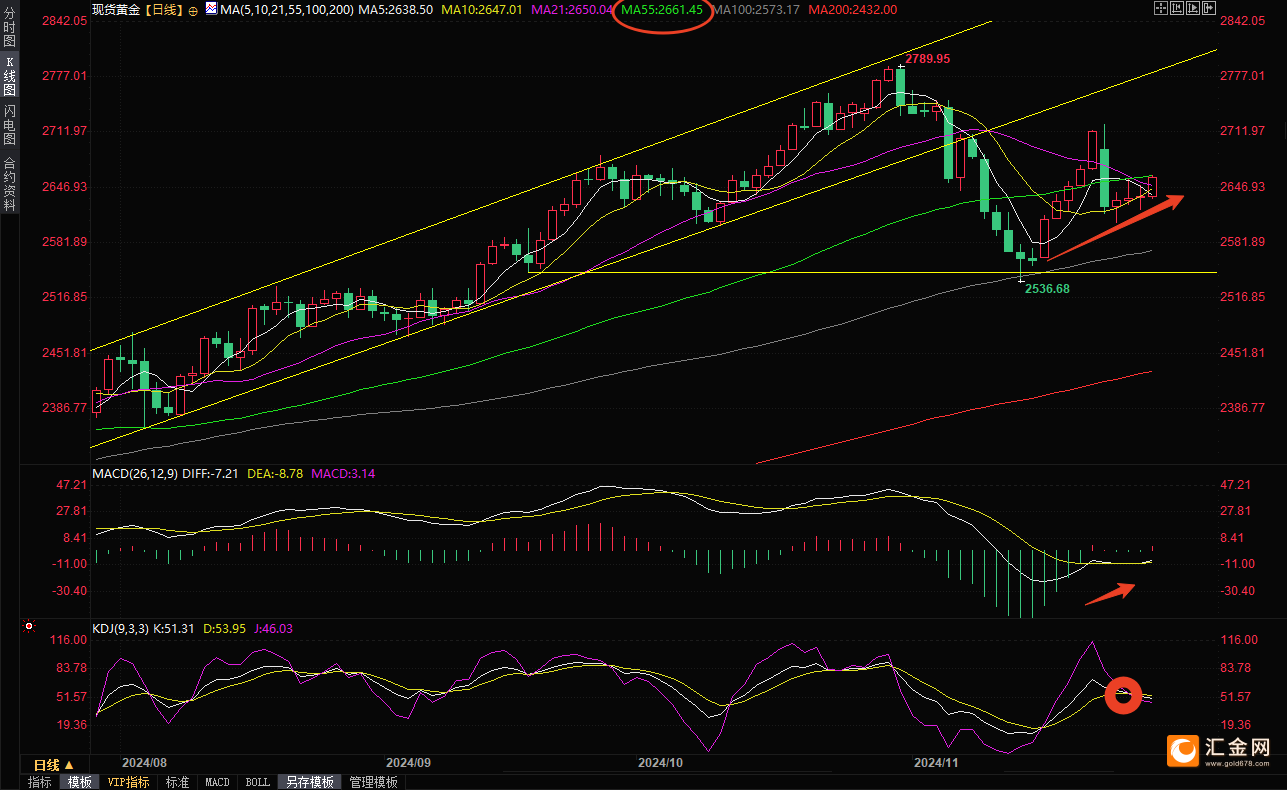The image size is (1287, 790).
Task: Open the MA indicator settings chart icon
Action: tap(210, 8)
